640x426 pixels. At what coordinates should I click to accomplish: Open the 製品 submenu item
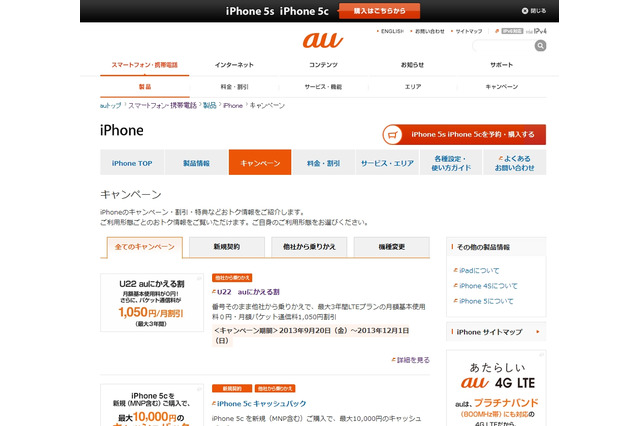(x=144, y=87)
